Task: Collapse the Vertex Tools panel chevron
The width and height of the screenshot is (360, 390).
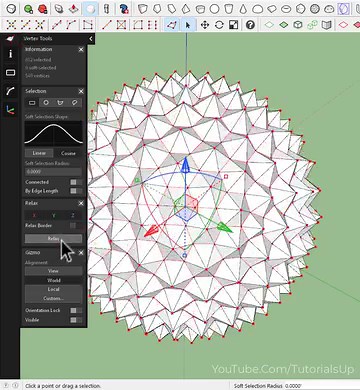Action: coord(91,39)
